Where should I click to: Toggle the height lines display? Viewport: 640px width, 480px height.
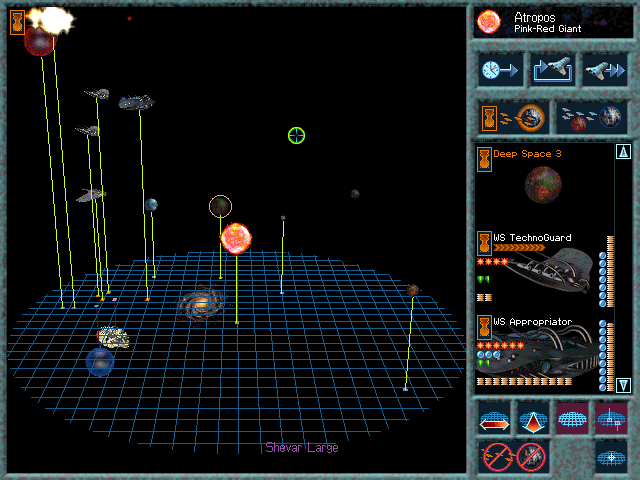[x=611, y=419]
